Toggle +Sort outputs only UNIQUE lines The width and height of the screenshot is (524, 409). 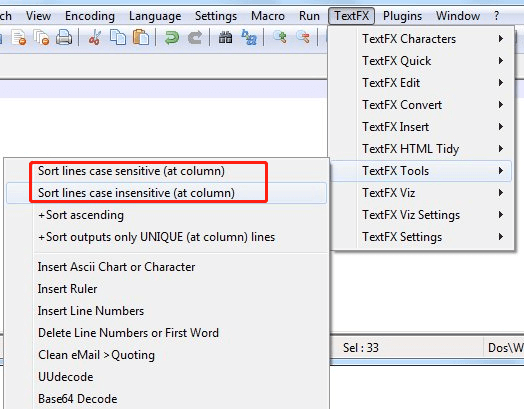pos(166,237)
